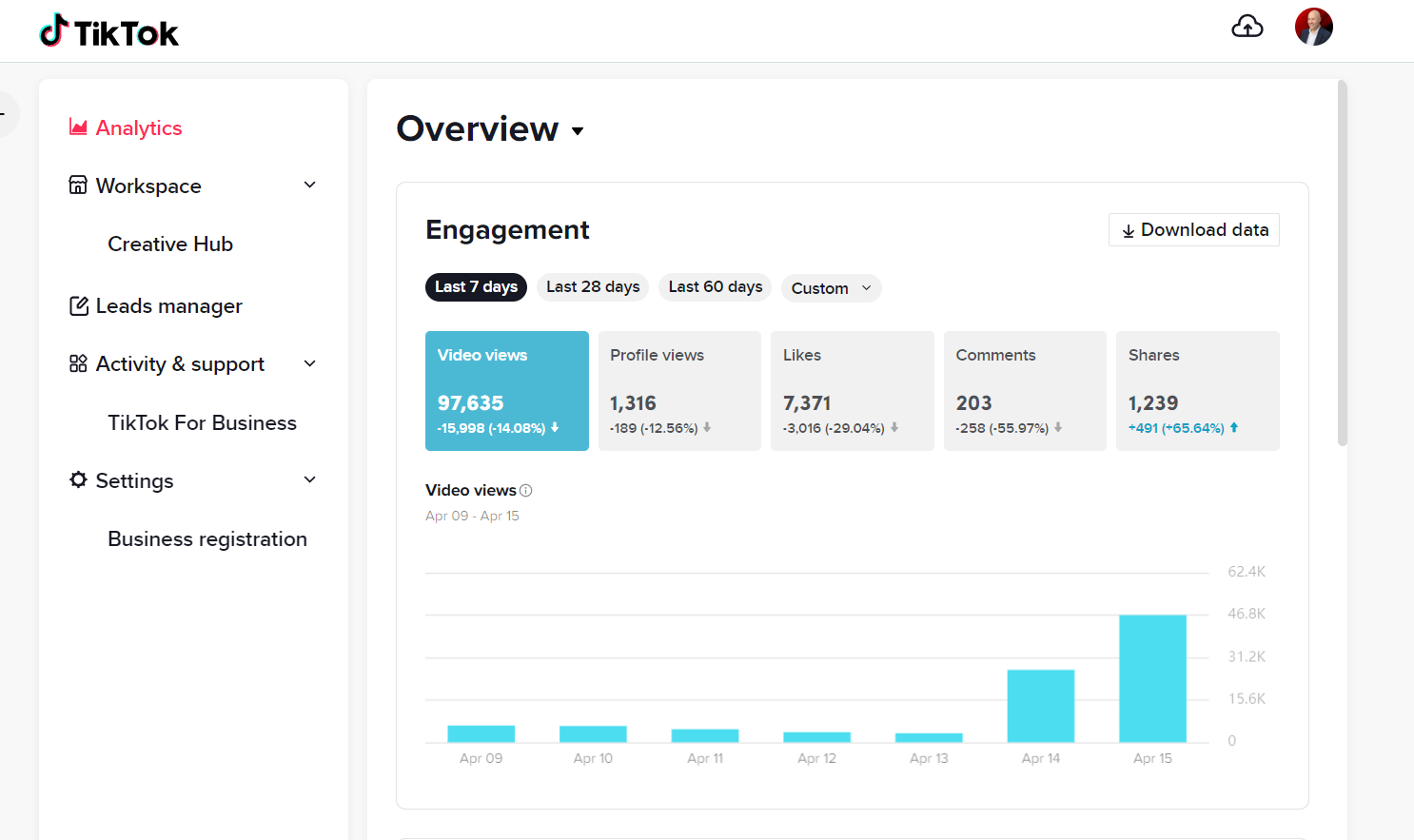Viewport: 1414px width, 840px height.
Task: Click the download arrow icon in Download data
Action: tap(1129, 231)
